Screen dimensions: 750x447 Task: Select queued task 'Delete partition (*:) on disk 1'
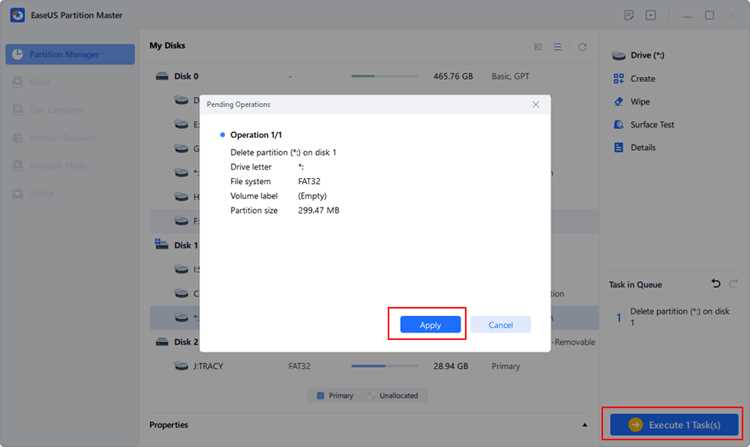(673, 316)
